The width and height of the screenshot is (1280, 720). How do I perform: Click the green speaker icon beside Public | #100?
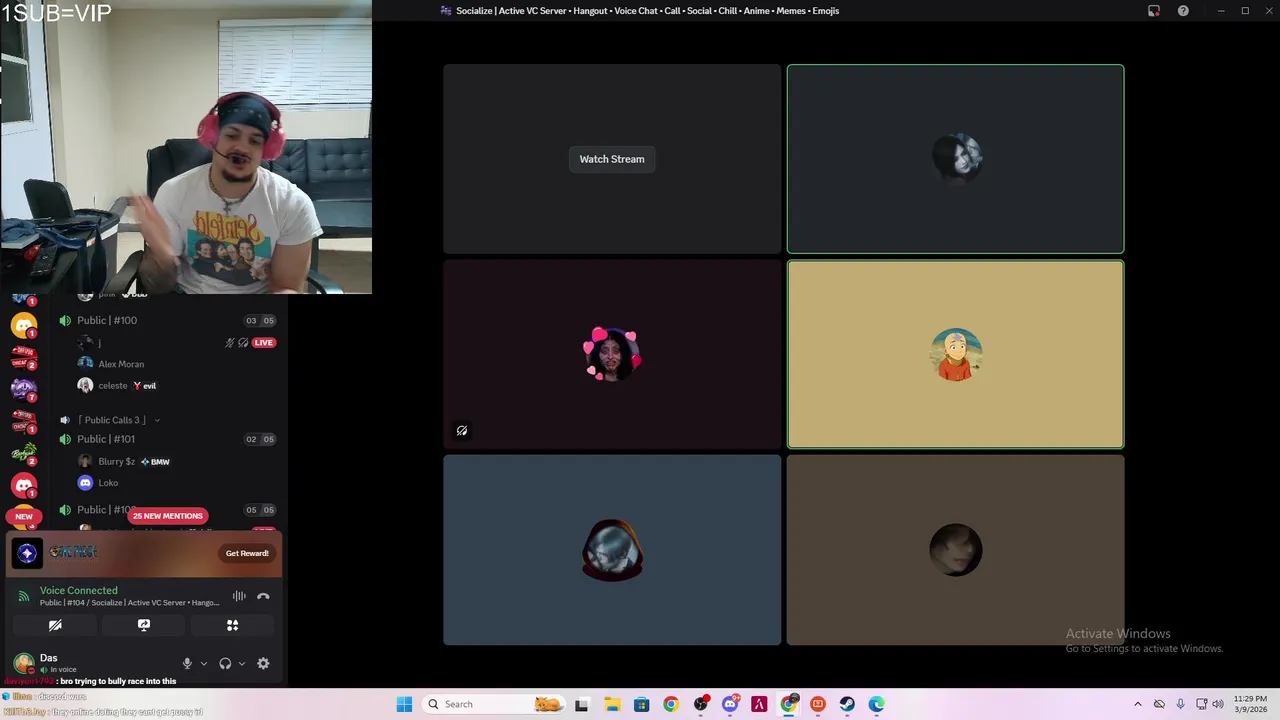tap(65, 320)
